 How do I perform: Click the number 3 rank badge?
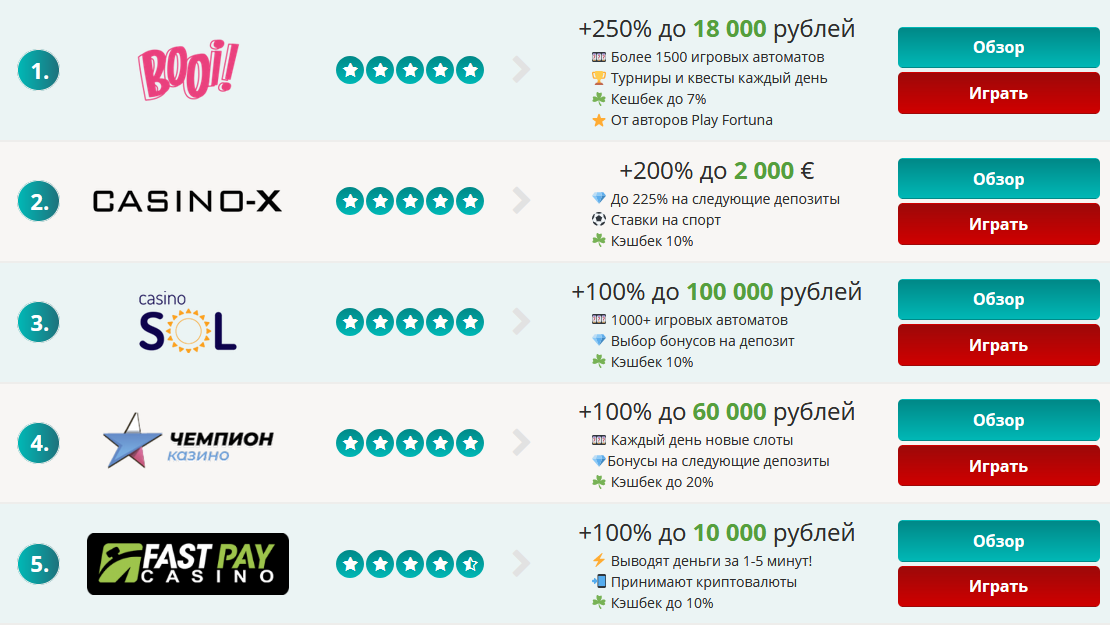coord(38,322)
